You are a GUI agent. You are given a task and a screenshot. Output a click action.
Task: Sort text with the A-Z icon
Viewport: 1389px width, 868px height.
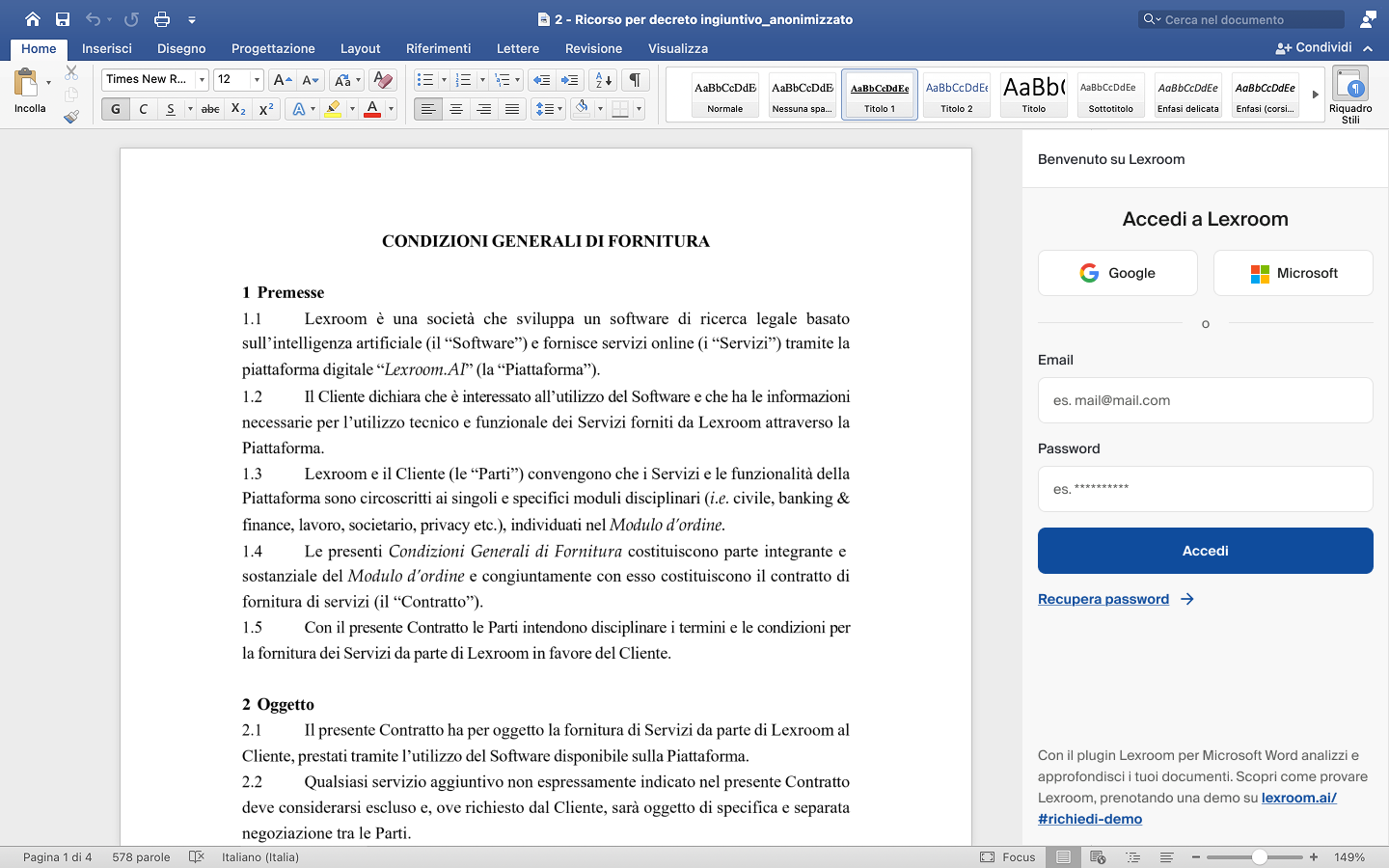coord(603,80)
